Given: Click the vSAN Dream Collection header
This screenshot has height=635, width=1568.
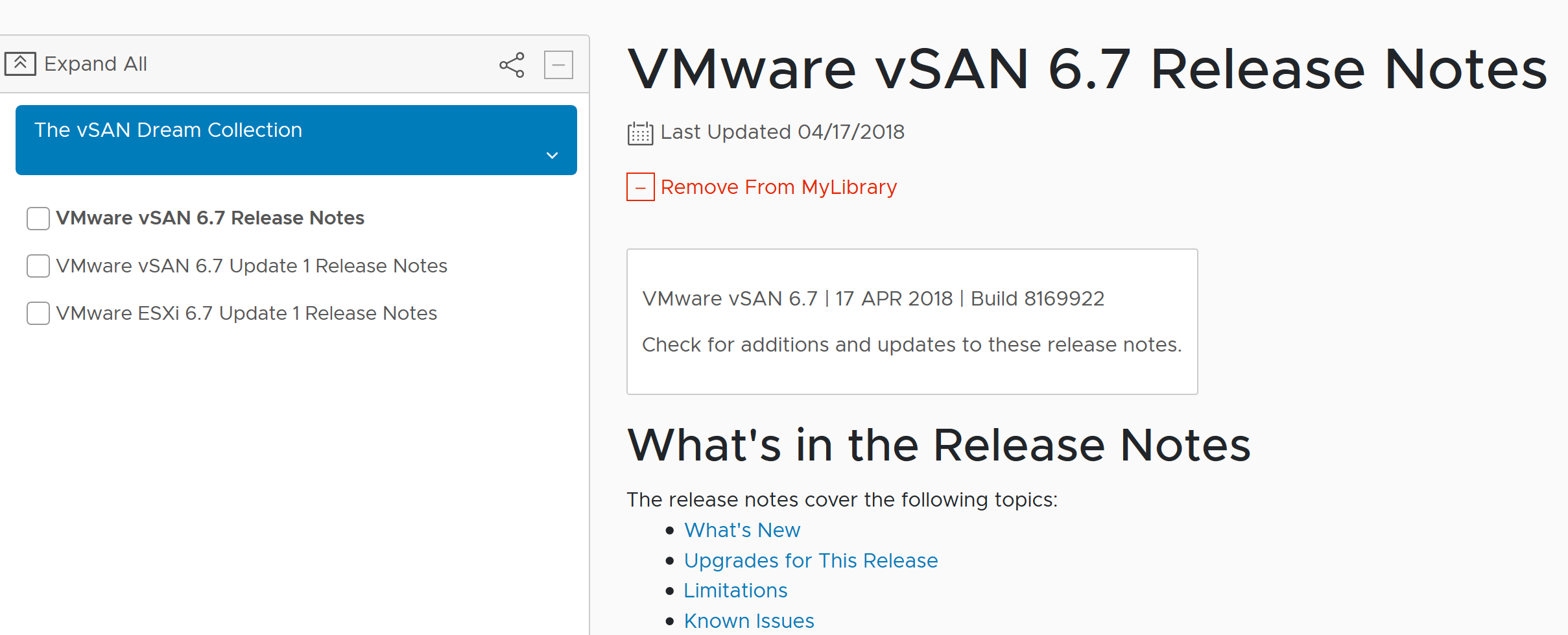Looking at the screenshot, I should tap(296, 140).
